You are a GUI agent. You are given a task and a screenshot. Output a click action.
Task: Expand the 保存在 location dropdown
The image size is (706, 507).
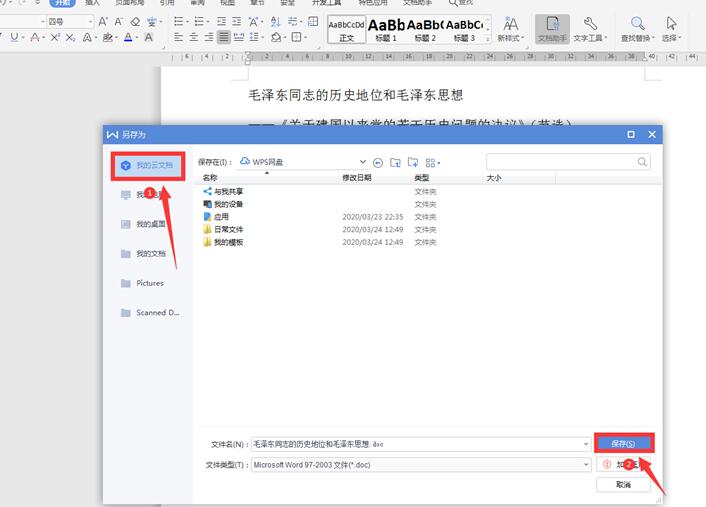[x=362, y=161]
